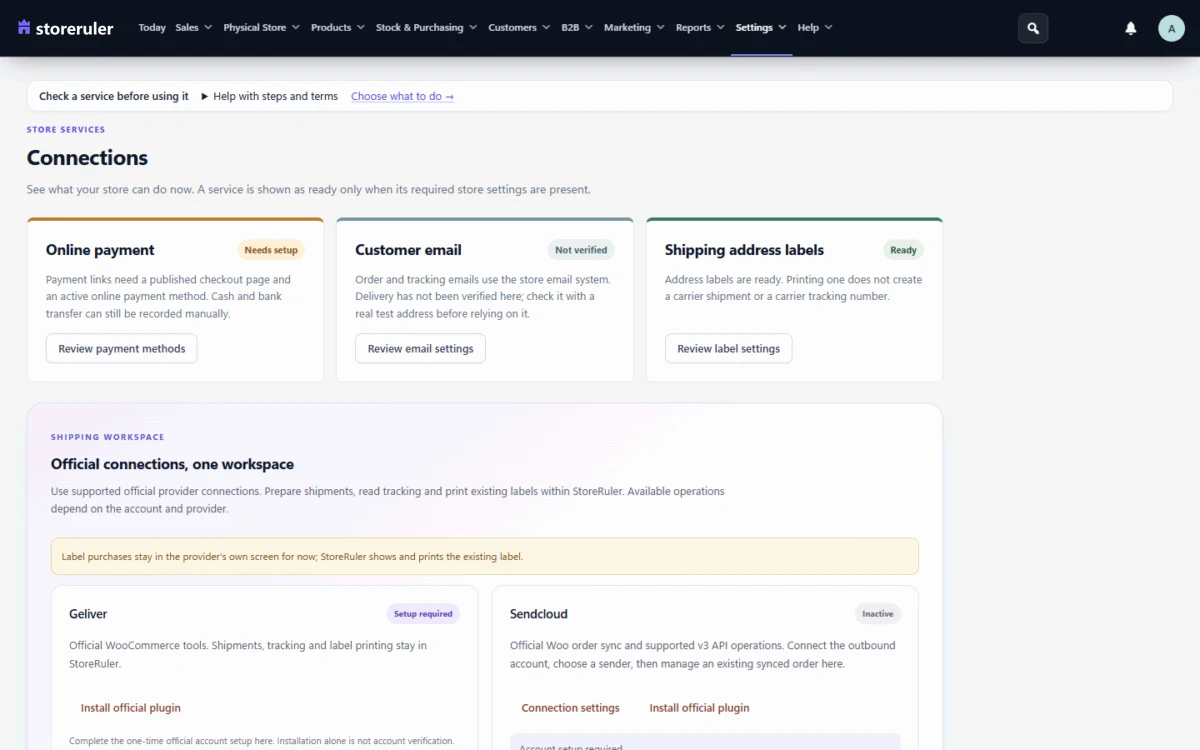Click the Geliver provider name
The width and height of the screenshot is (1200, 750).
tap(88, 614)
